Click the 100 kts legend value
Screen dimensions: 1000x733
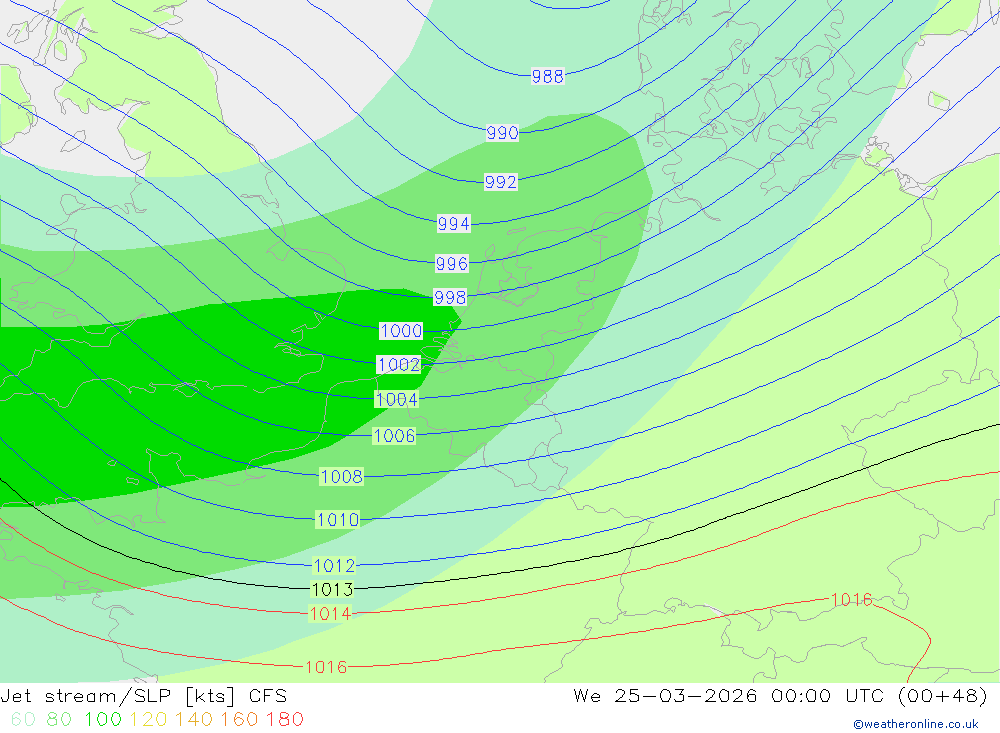[103, 720]
